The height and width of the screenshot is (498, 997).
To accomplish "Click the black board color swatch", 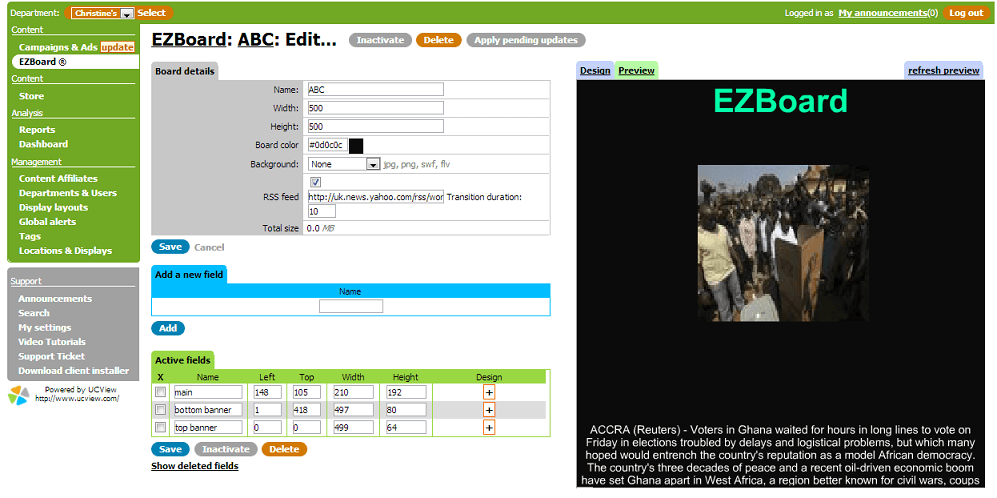I will [x=356, y=146].
